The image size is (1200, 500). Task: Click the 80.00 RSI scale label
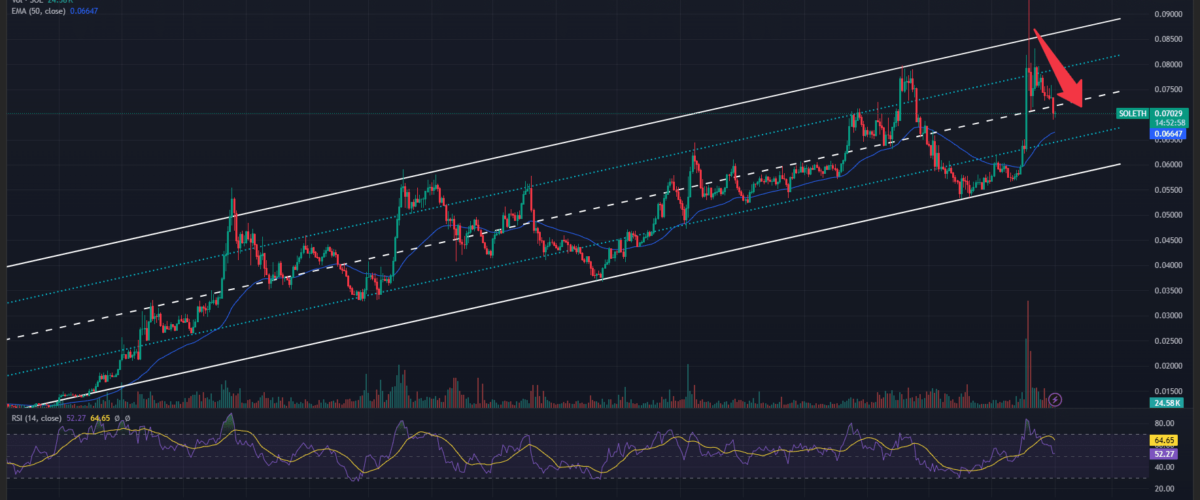coord(1163,421)
